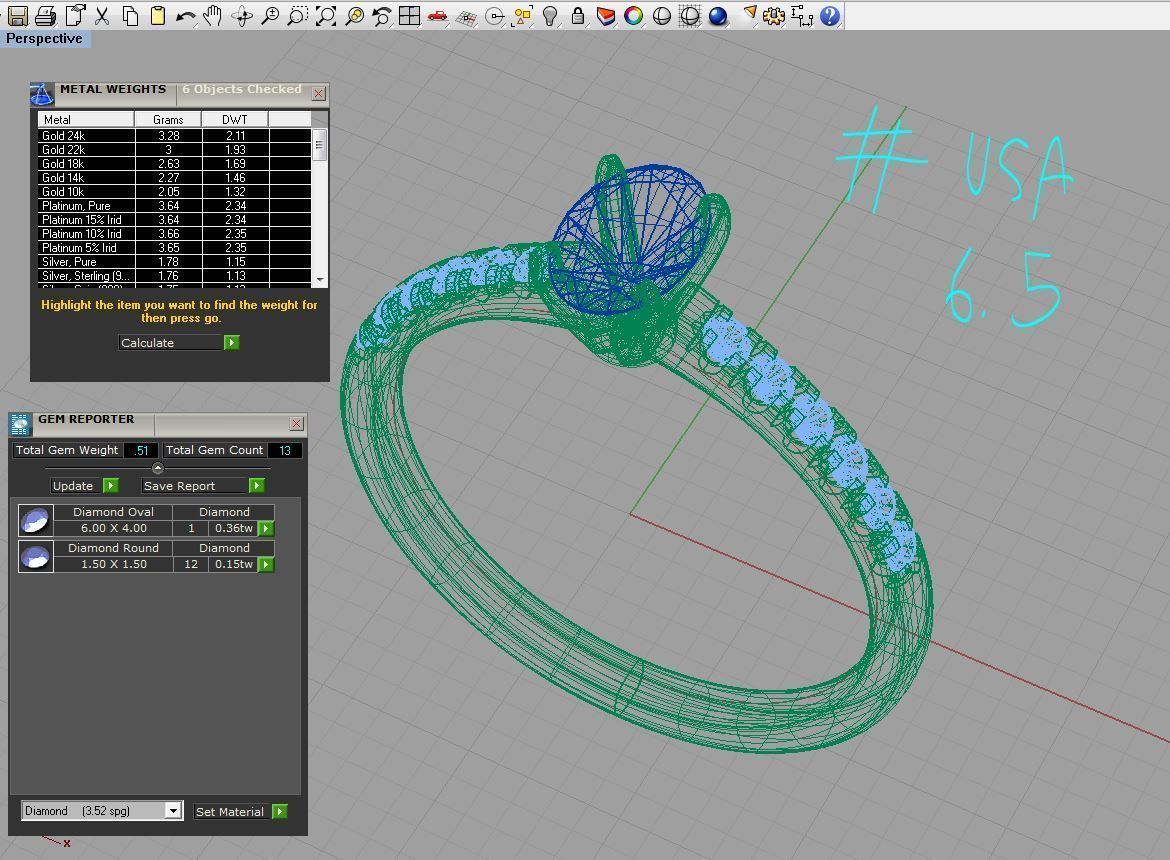Image resolution: width=1170 pixels, height=860 pixels.
Task: Click the Total Gem Weight value field
Action: pyautogui.click(x=141, y=450)
